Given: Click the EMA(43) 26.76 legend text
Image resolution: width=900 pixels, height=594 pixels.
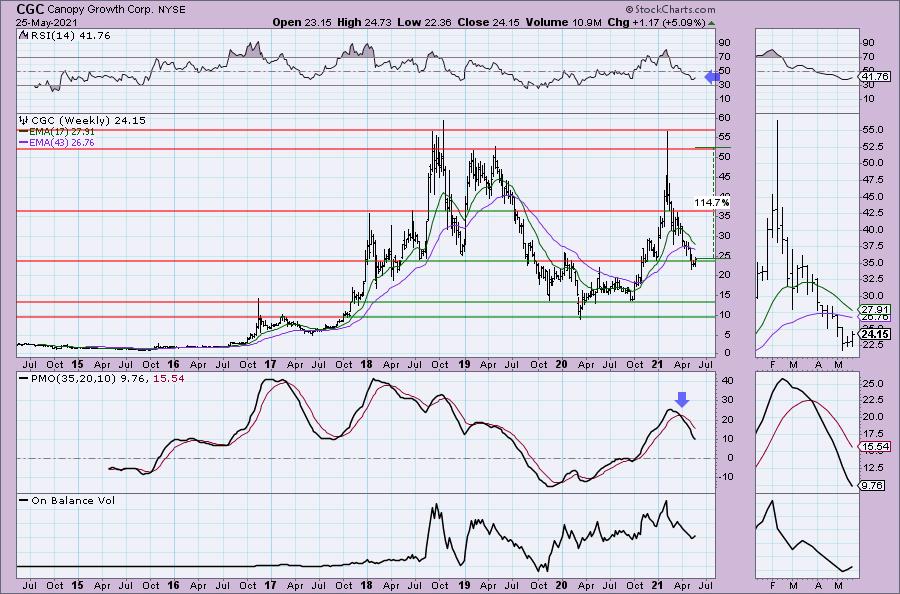Looking at the screenshot, I should (62, 142).
